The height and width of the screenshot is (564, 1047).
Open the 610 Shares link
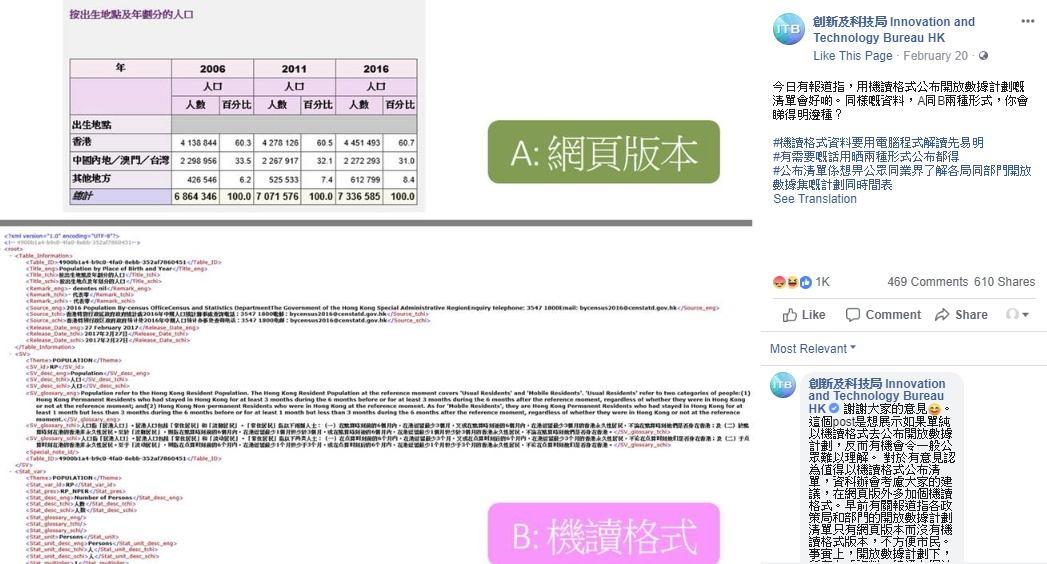pyautogui.click(x=1004, y=282)
